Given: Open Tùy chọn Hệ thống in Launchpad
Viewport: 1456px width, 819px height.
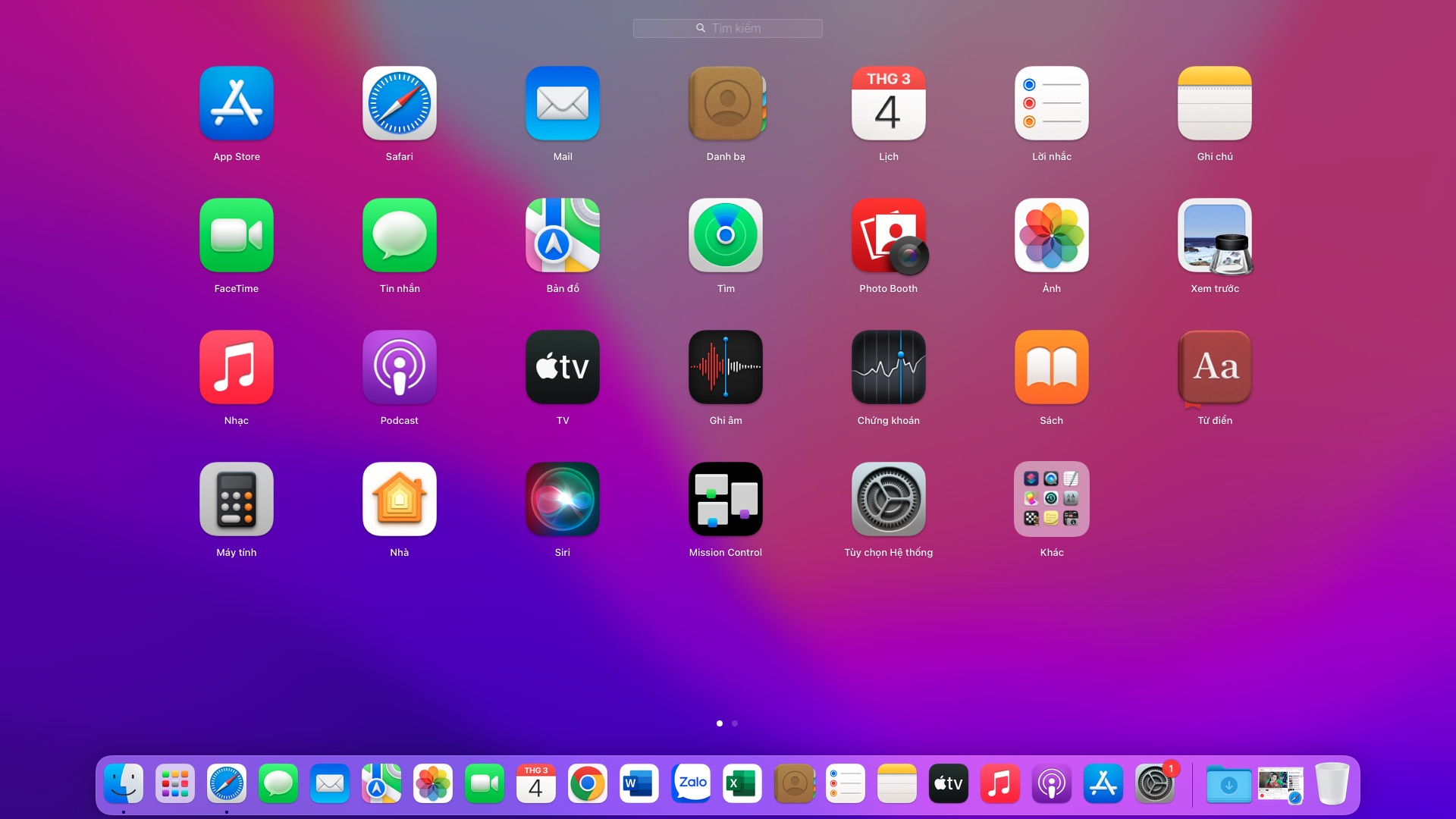Looking at the screenshot, I should 889,499.
